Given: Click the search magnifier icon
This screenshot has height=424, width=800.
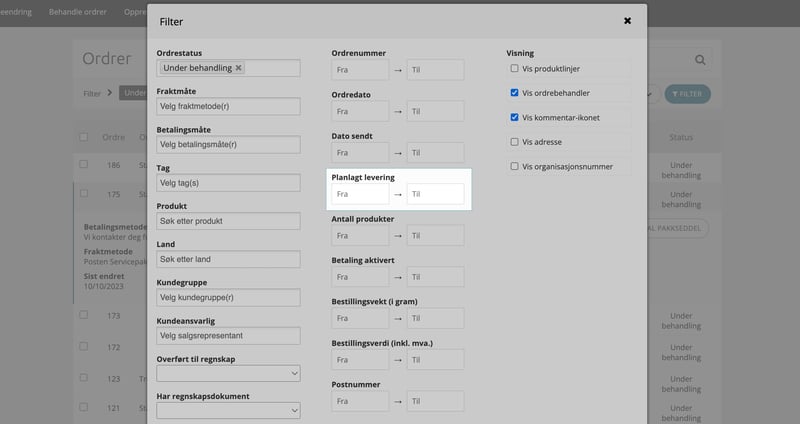Looking at the screenshot, I should click(x=700, y=60).
